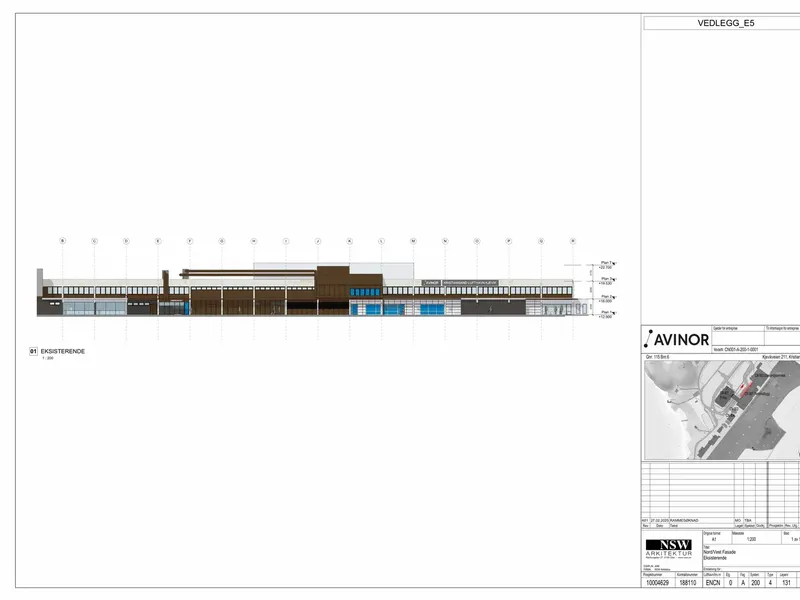Open the site location map thumbnail

pos(722,410)
